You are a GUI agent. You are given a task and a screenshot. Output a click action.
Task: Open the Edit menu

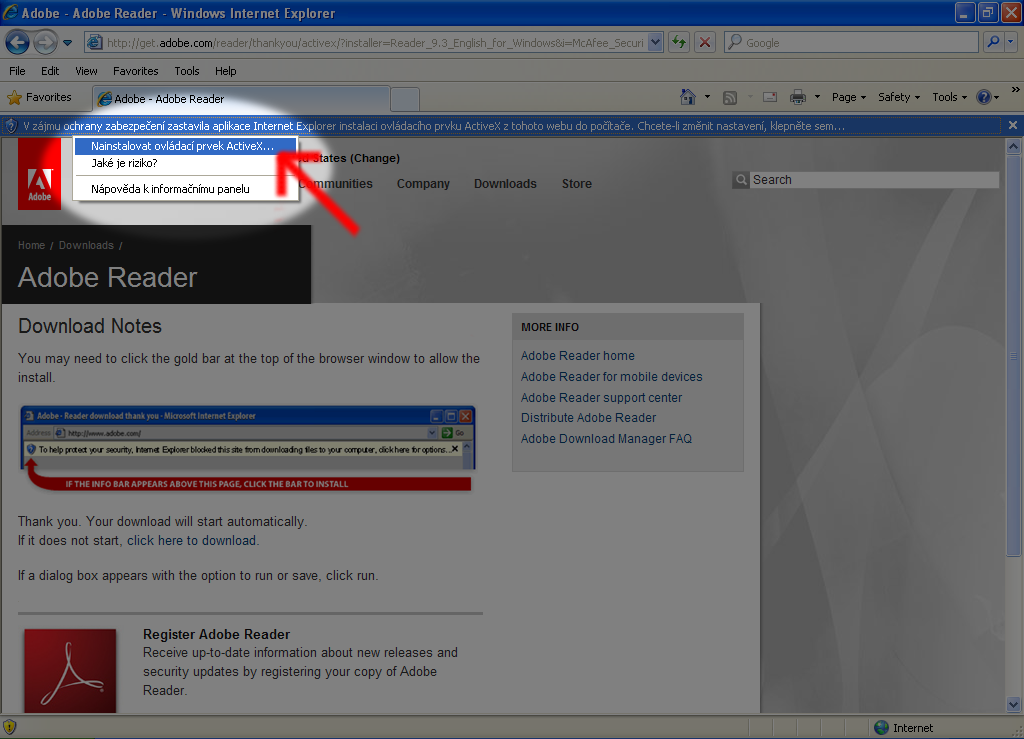50,71
